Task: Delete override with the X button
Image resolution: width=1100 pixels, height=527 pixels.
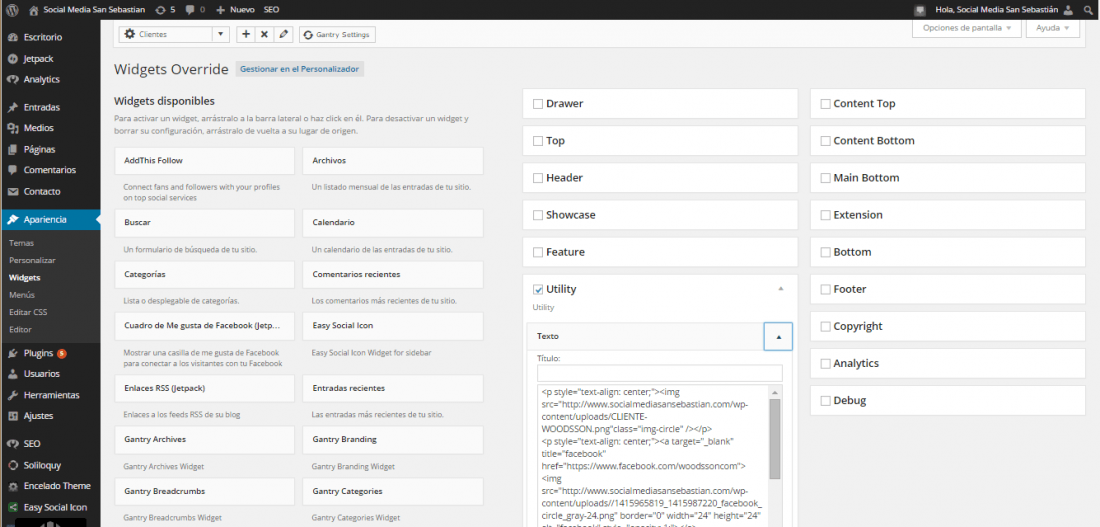Action: point(264,34)
